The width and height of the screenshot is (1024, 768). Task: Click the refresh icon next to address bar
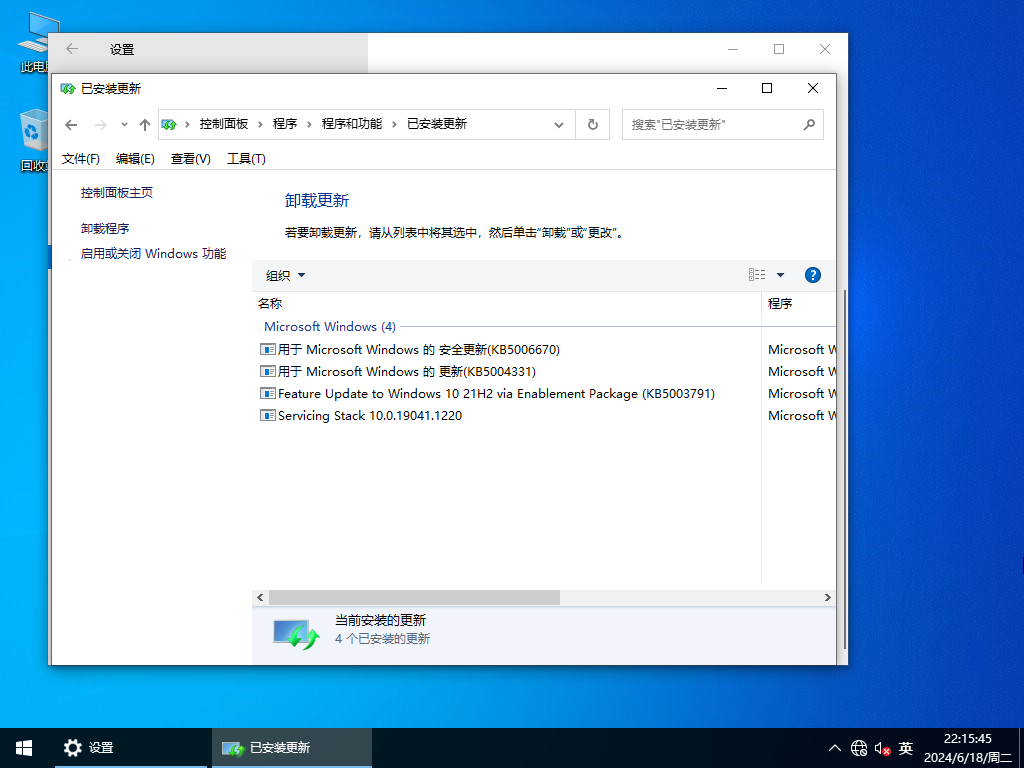[592, 124]
